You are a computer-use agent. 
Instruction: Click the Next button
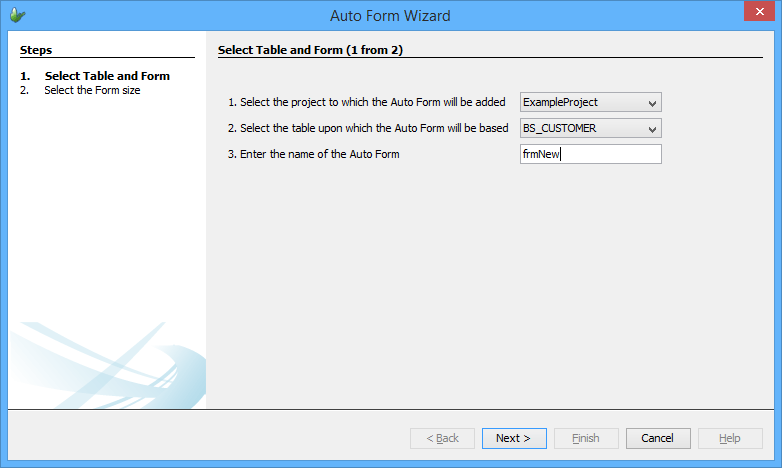tap(513, 438)
